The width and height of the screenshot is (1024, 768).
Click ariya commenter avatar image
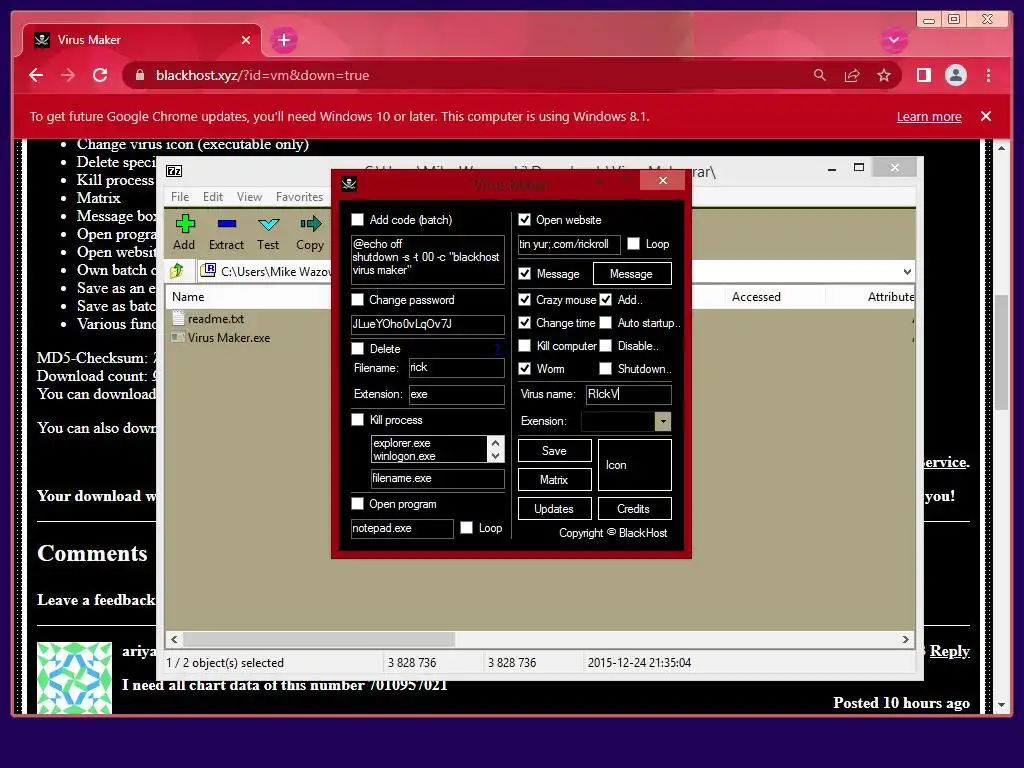74,677
